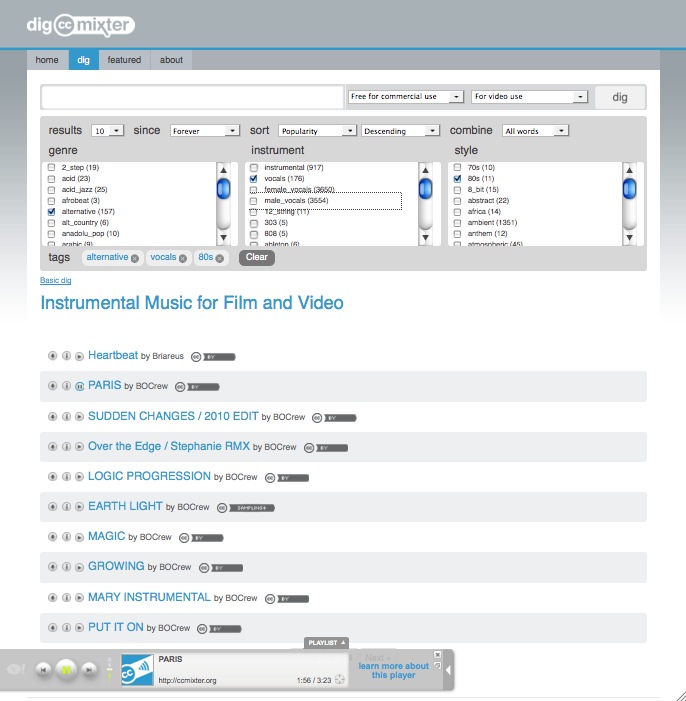Adjust the player volume slider
686x701 pixels.
109,670
